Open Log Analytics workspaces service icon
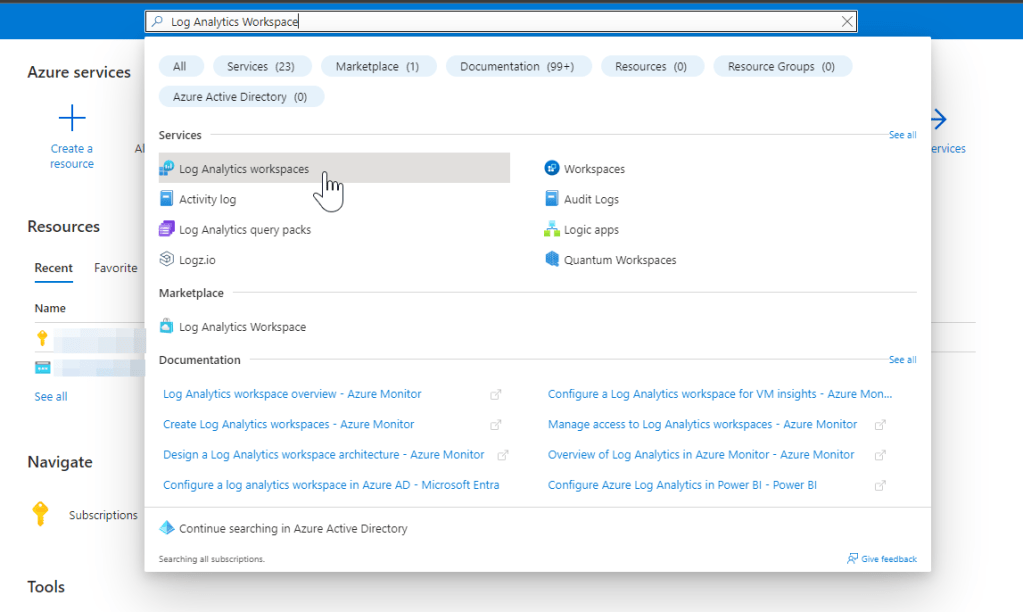This screenshot has width=1023, height=612. tap(167, 169)
